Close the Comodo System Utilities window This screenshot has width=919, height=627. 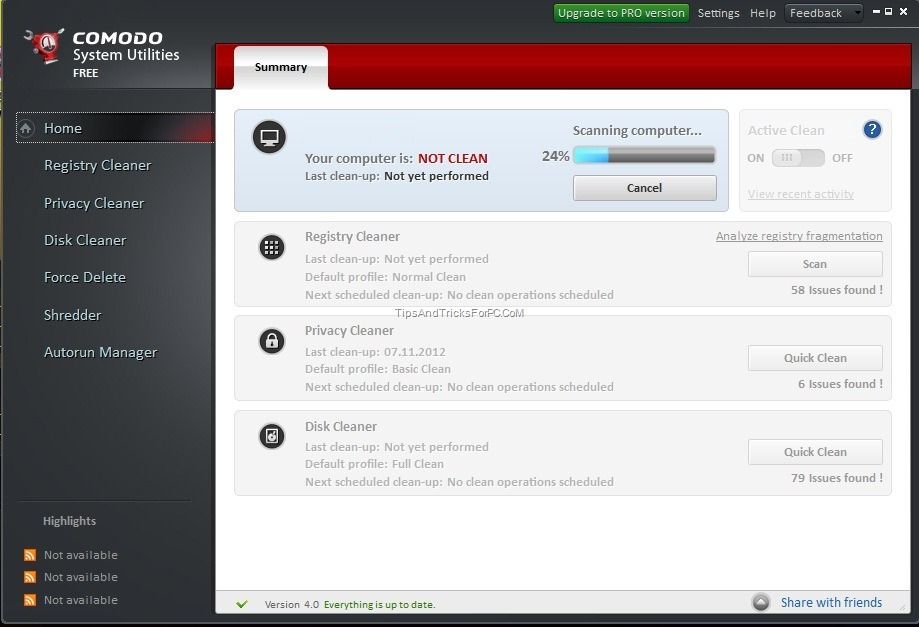tap(903, 11)
